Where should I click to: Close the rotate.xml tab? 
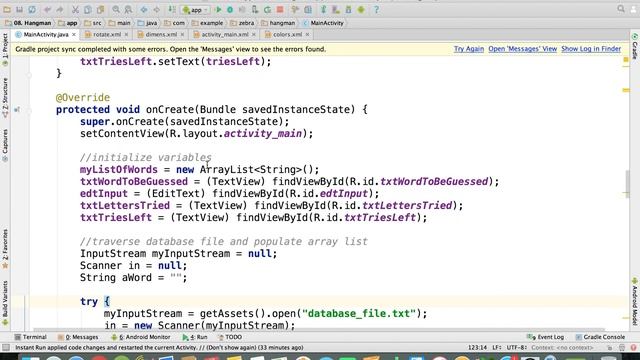pos(126,35)
